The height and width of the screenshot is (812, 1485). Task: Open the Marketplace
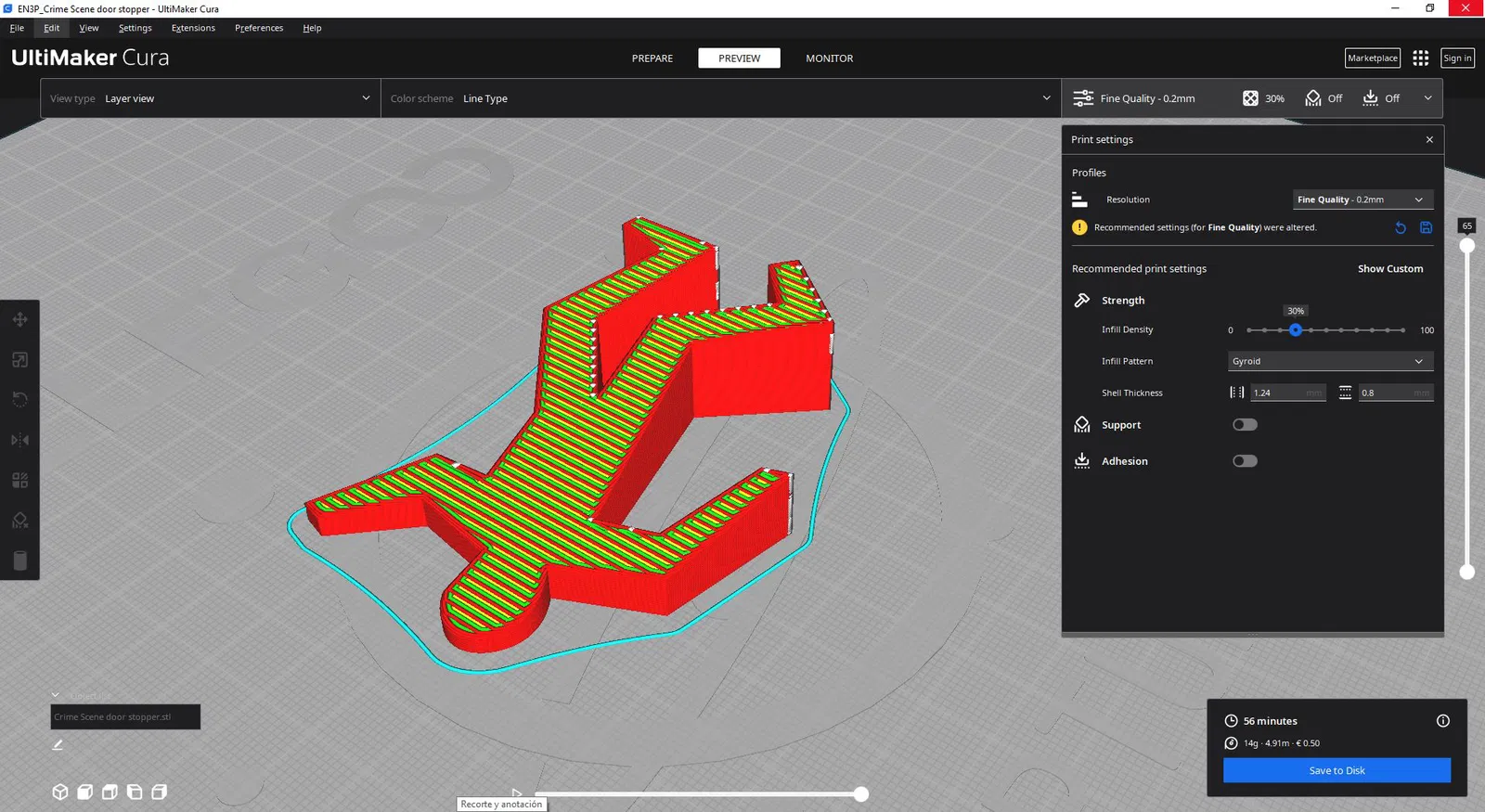click(x=1373, y=58)
